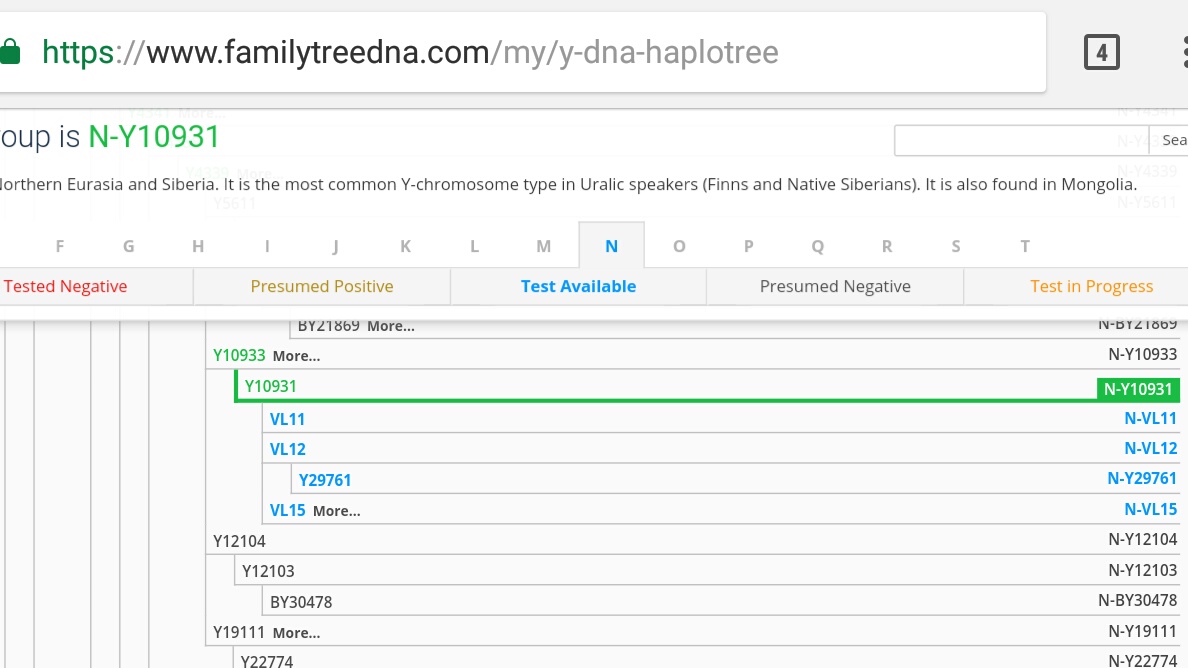
Task: Click the haplotree search input box
Action: coord(1021,140)
